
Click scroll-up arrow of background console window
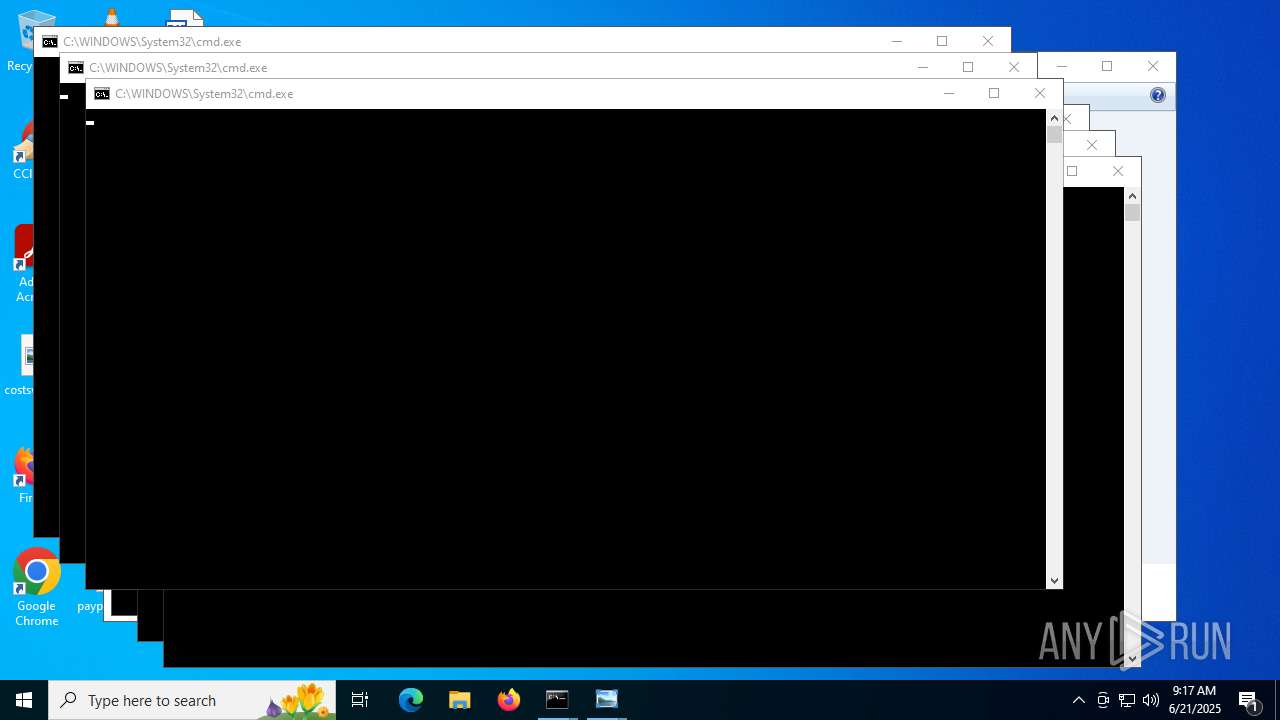(x=1132, y=196)
